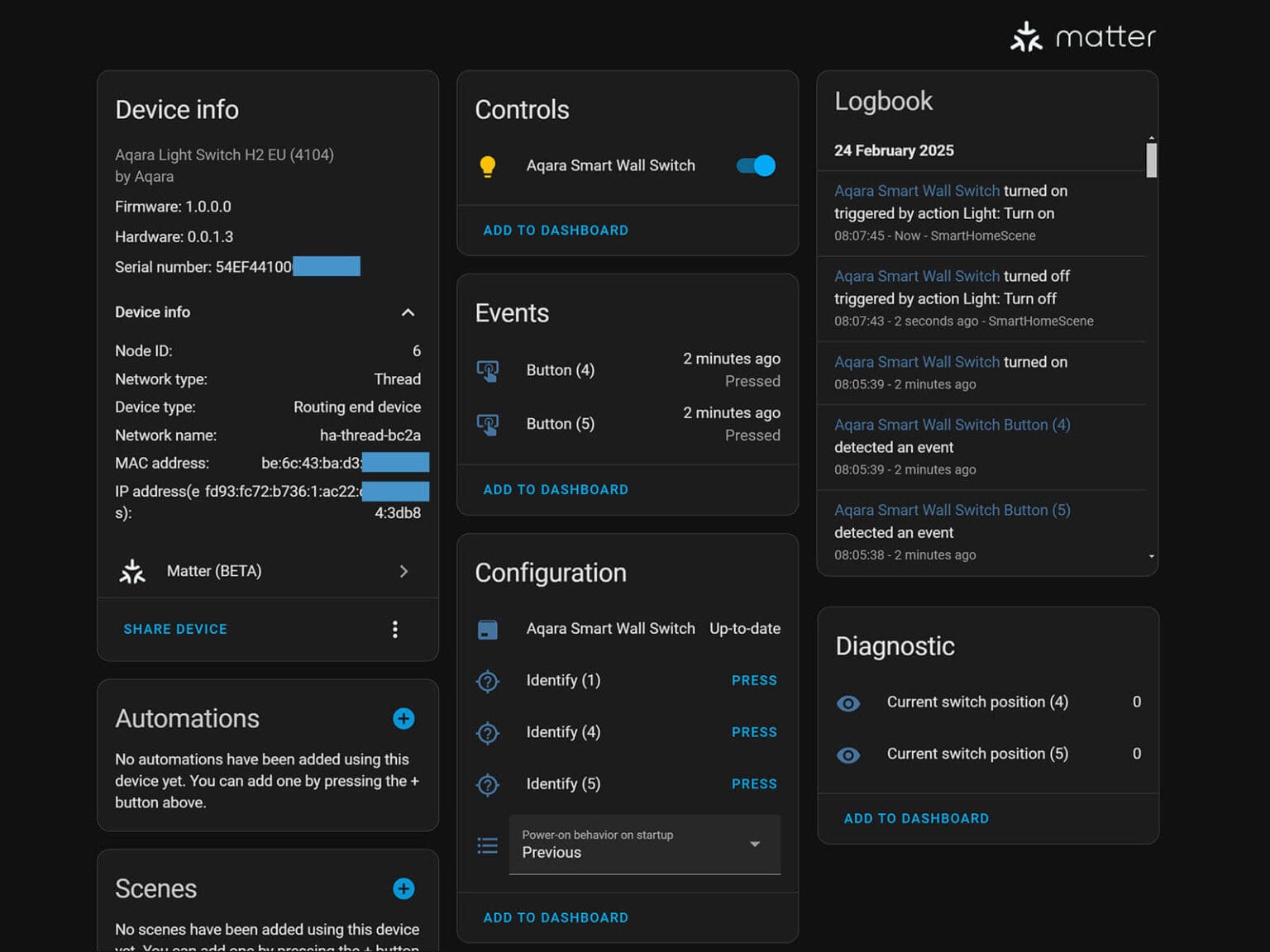Open the Power-on behavior on startup dropdown
The image size is (1270, 952).
pos(645,845)
